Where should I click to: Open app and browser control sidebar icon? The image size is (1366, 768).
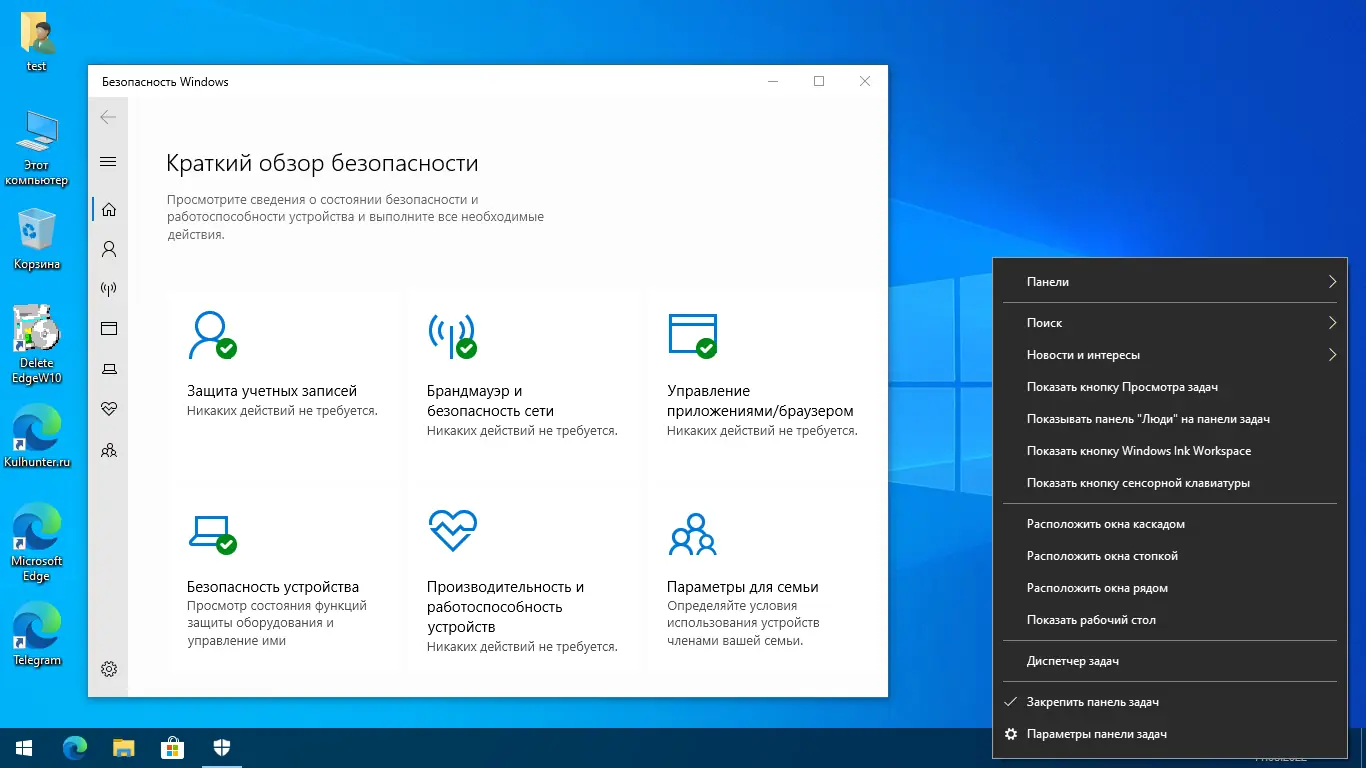tap(109, 329)
